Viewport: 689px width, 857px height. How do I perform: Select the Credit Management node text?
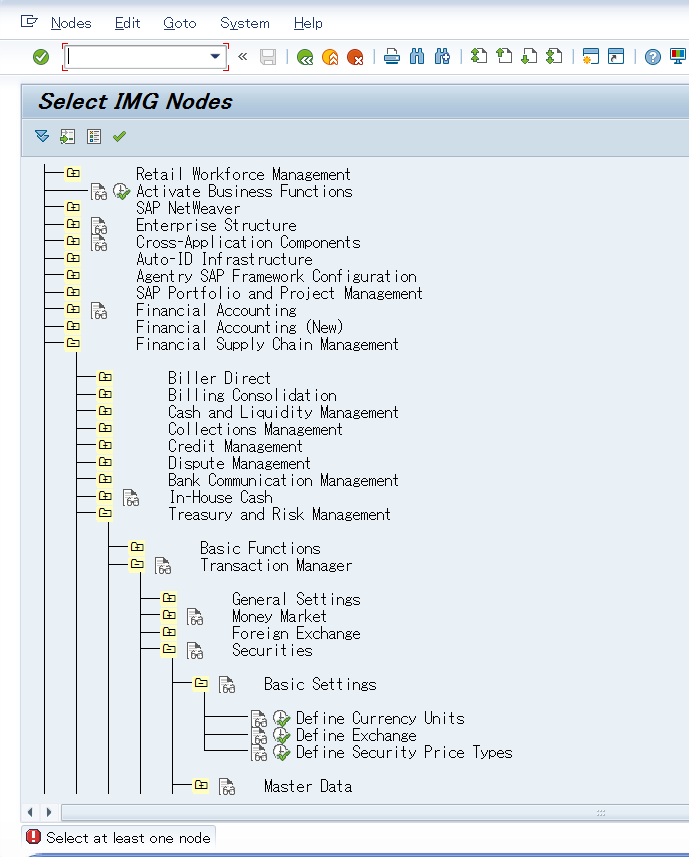click(x=235, y=447)
